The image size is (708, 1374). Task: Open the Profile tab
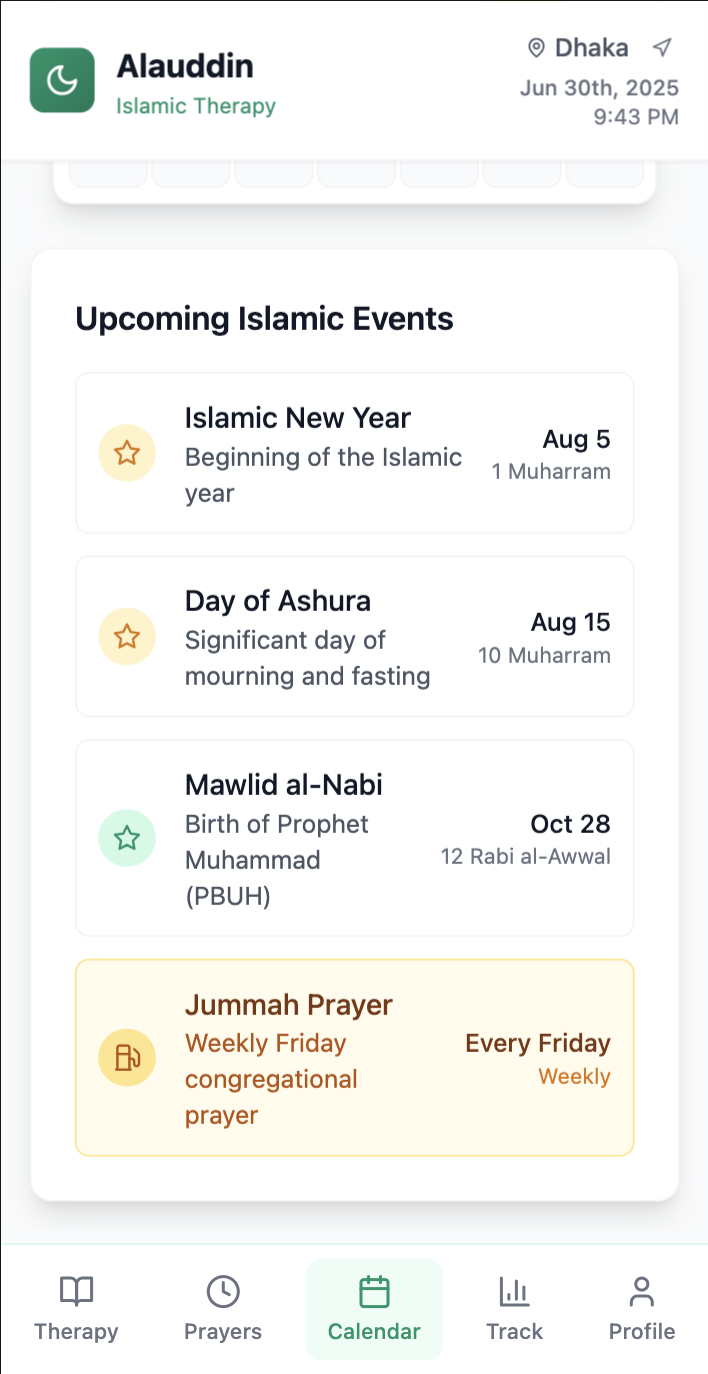pyautogui.click(x=642, y=1309)
